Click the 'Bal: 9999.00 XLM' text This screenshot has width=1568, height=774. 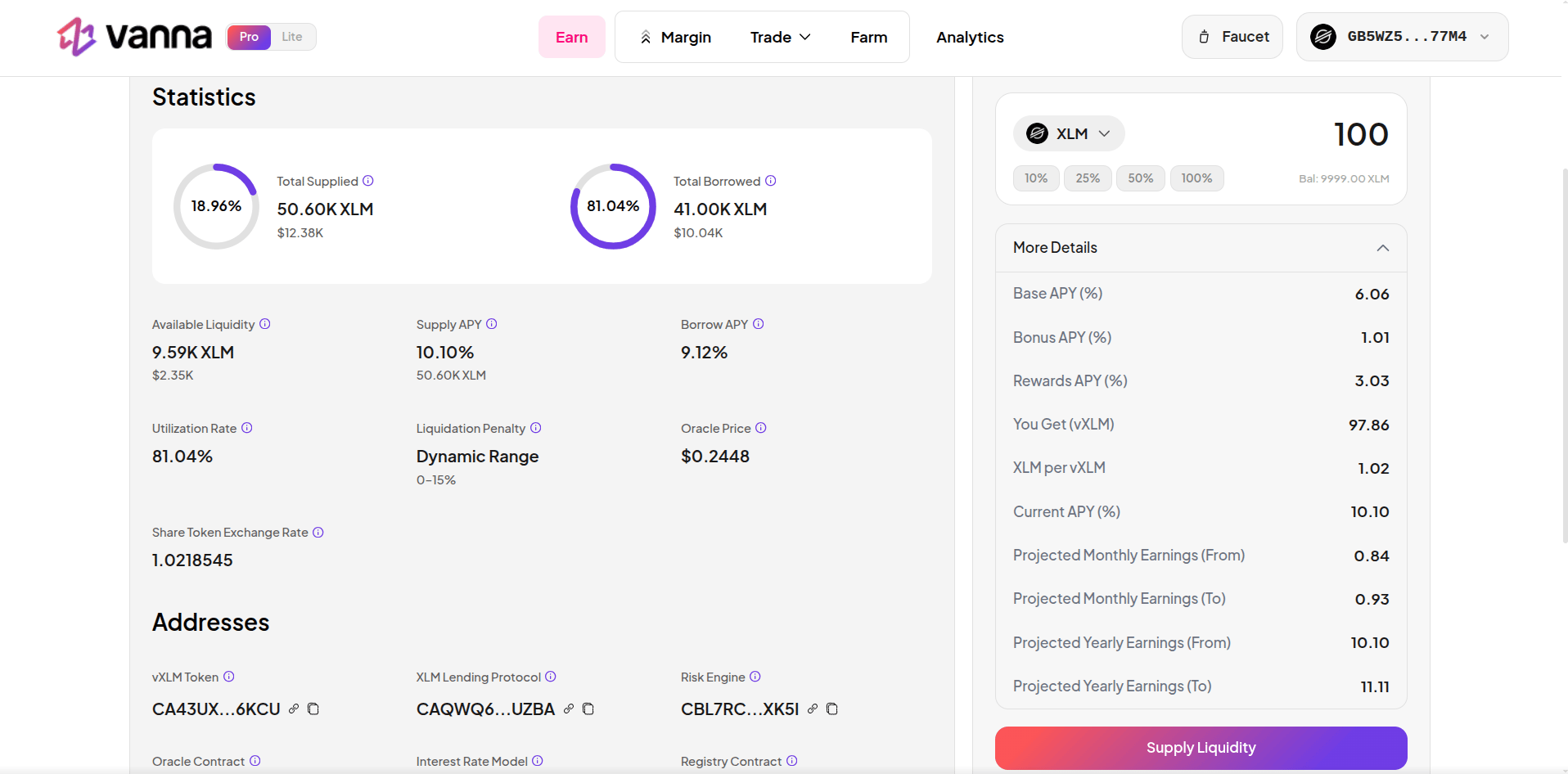tap(1344, 178)
